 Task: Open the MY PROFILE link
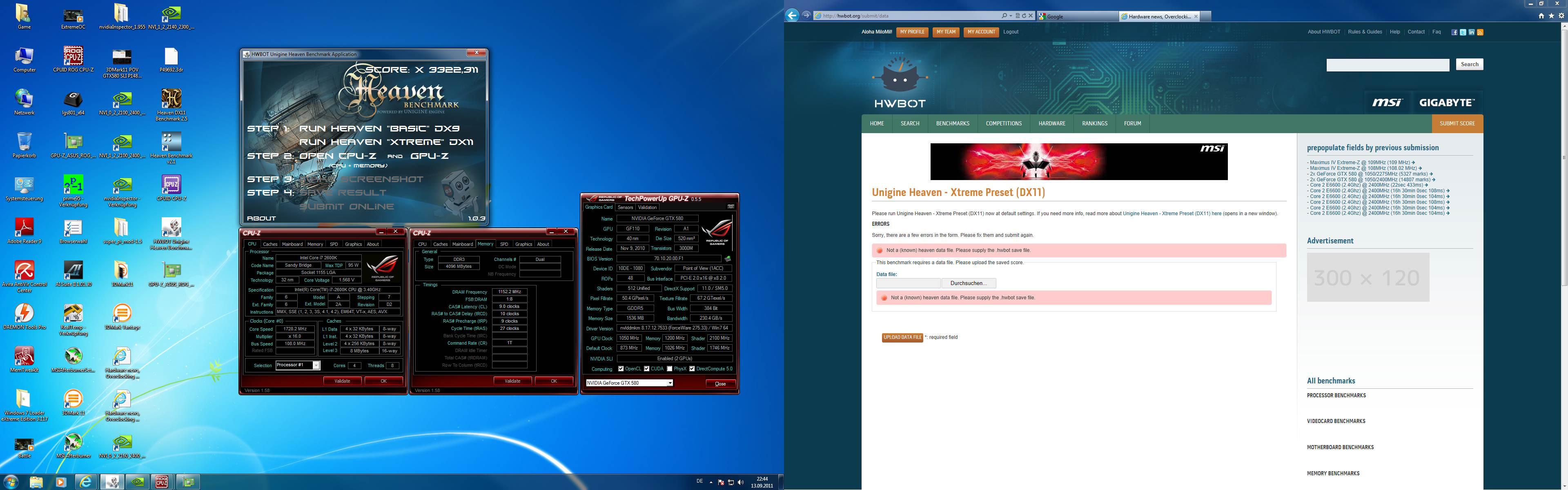(x=912, y=32)
